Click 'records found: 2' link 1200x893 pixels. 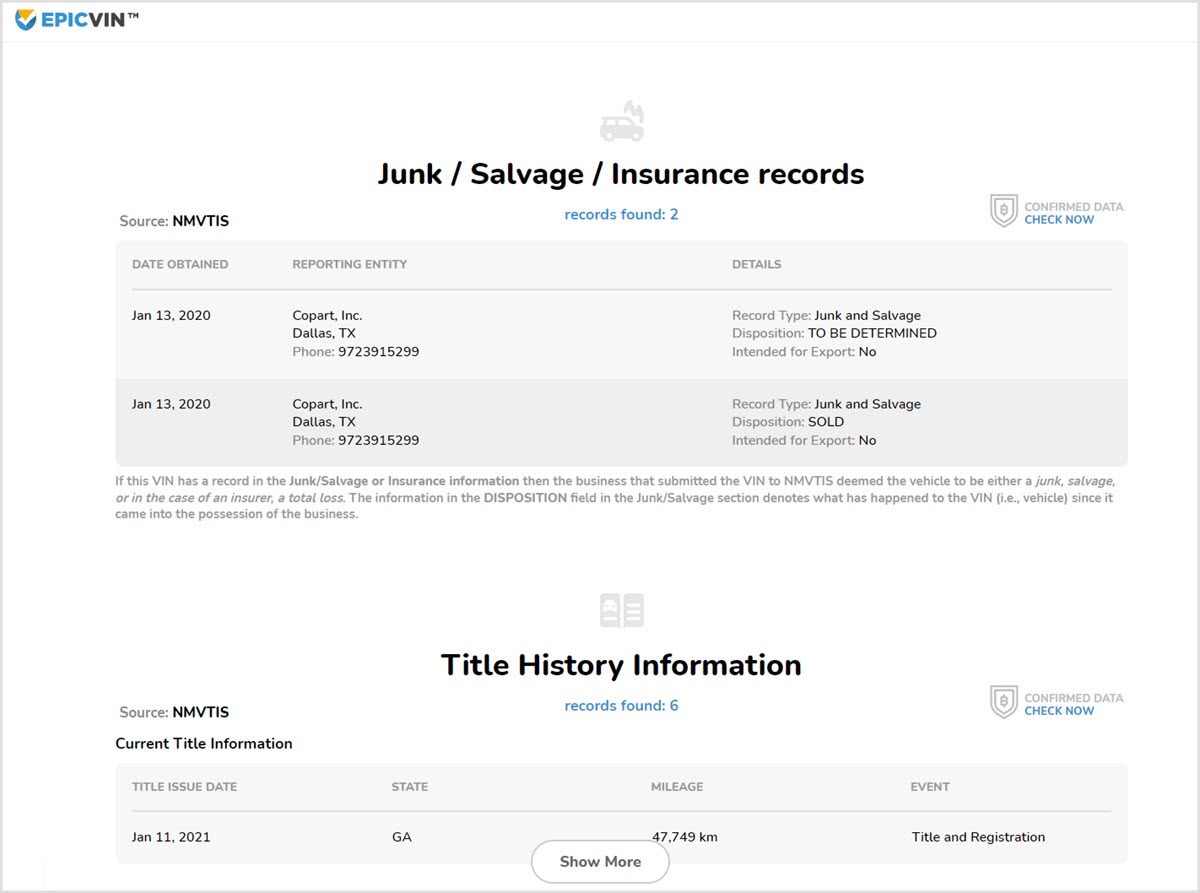click(x=621, y=214)
